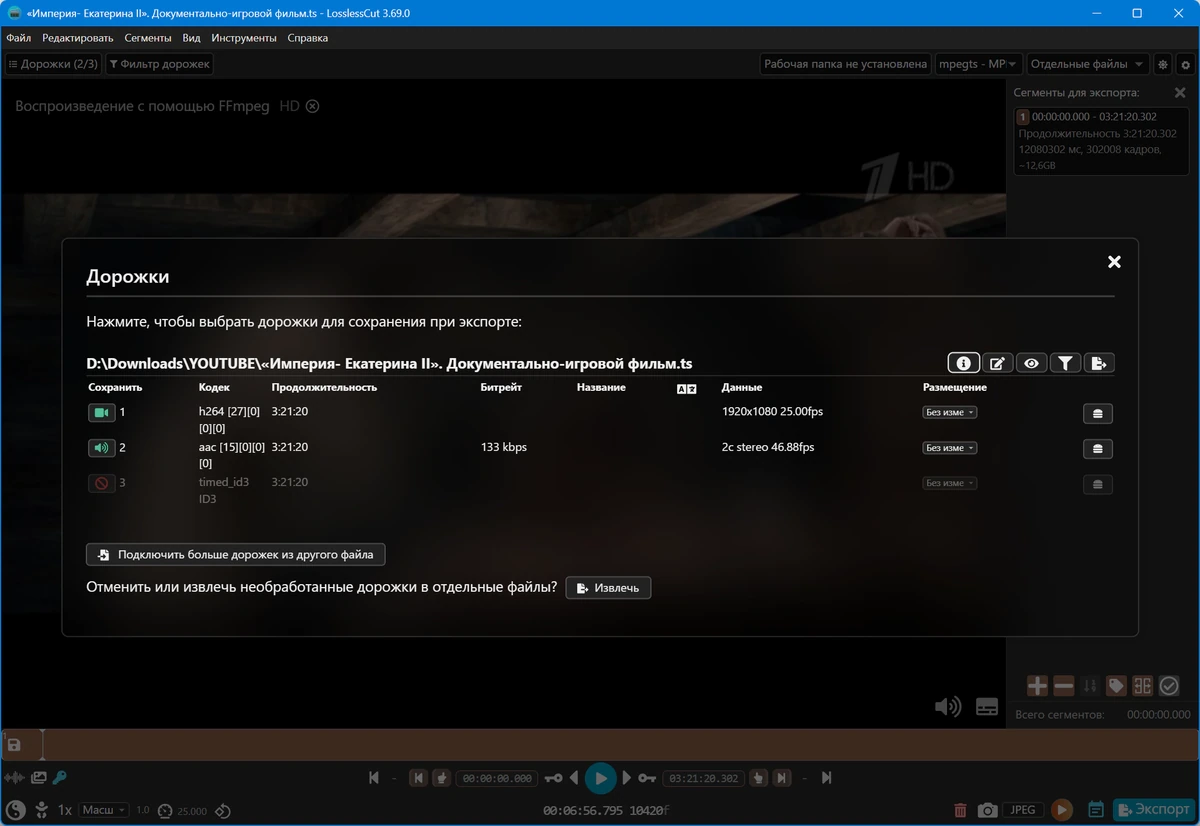
Task: Open settings with the gear icon
Action: (1186, 64)
